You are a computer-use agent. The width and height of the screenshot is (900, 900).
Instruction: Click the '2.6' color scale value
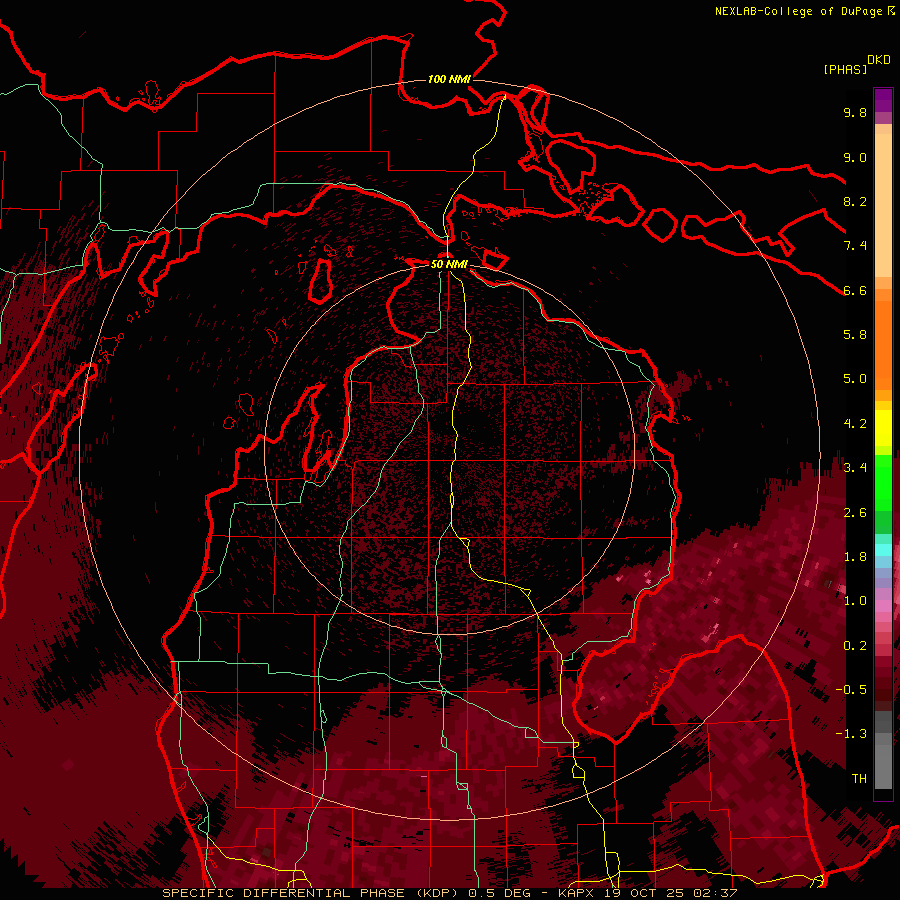(x=855, y=513)
